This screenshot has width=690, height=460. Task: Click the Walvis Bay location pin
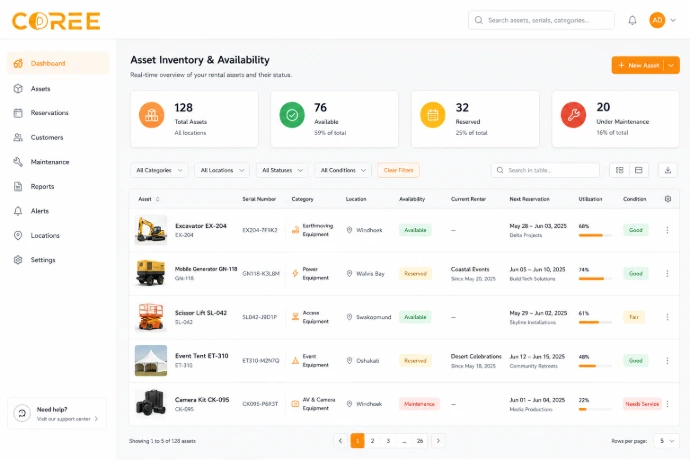coord(349,273)
